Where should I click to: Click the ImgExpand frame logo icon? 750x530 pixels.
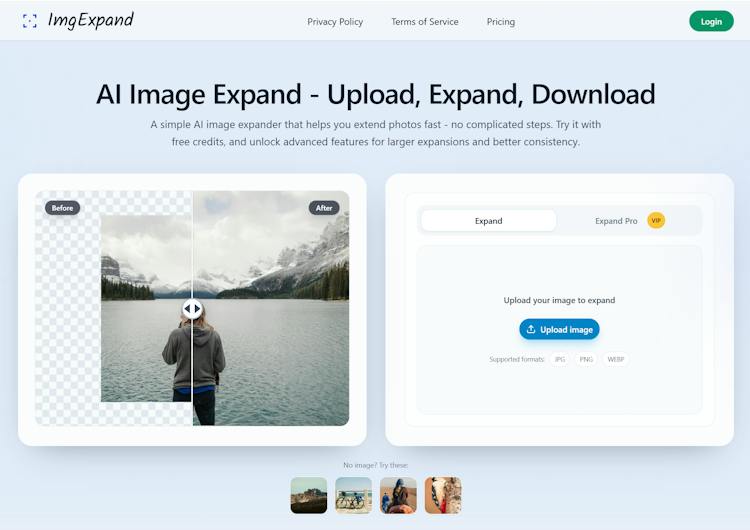[30, 21]
